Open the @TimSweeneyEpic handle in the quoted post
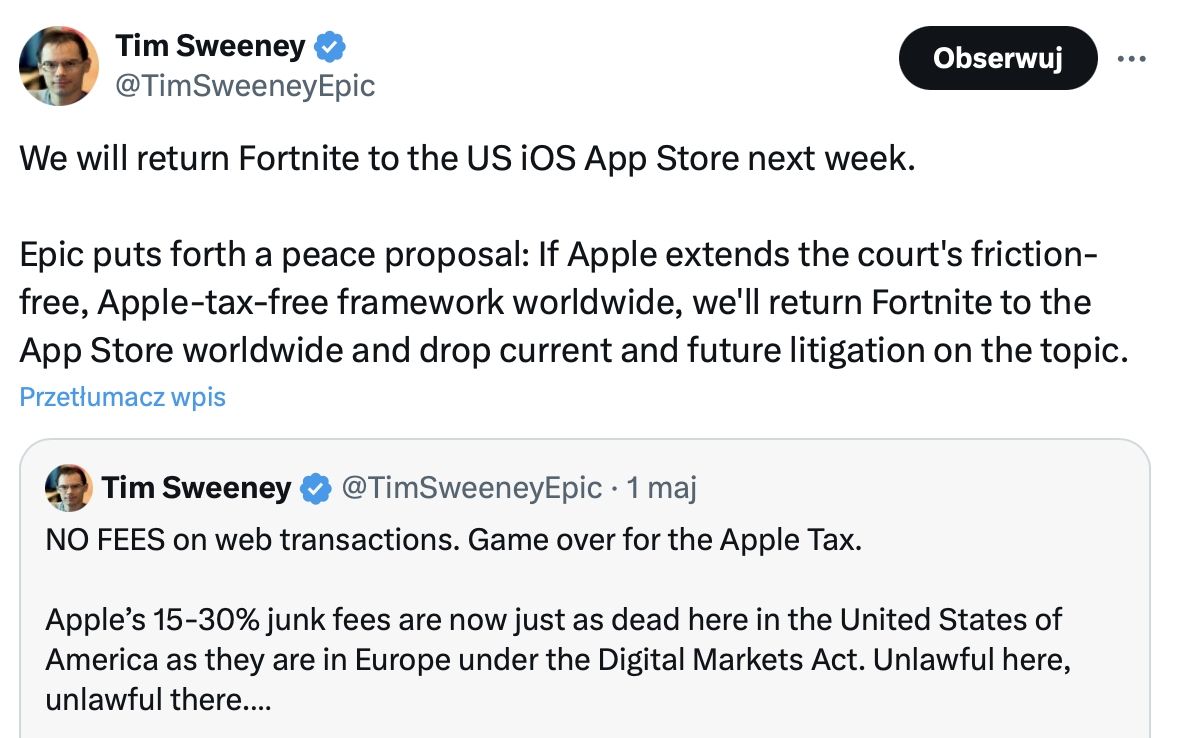The width and height of the screenshot is (1181, 738). [x=472, y=488]
